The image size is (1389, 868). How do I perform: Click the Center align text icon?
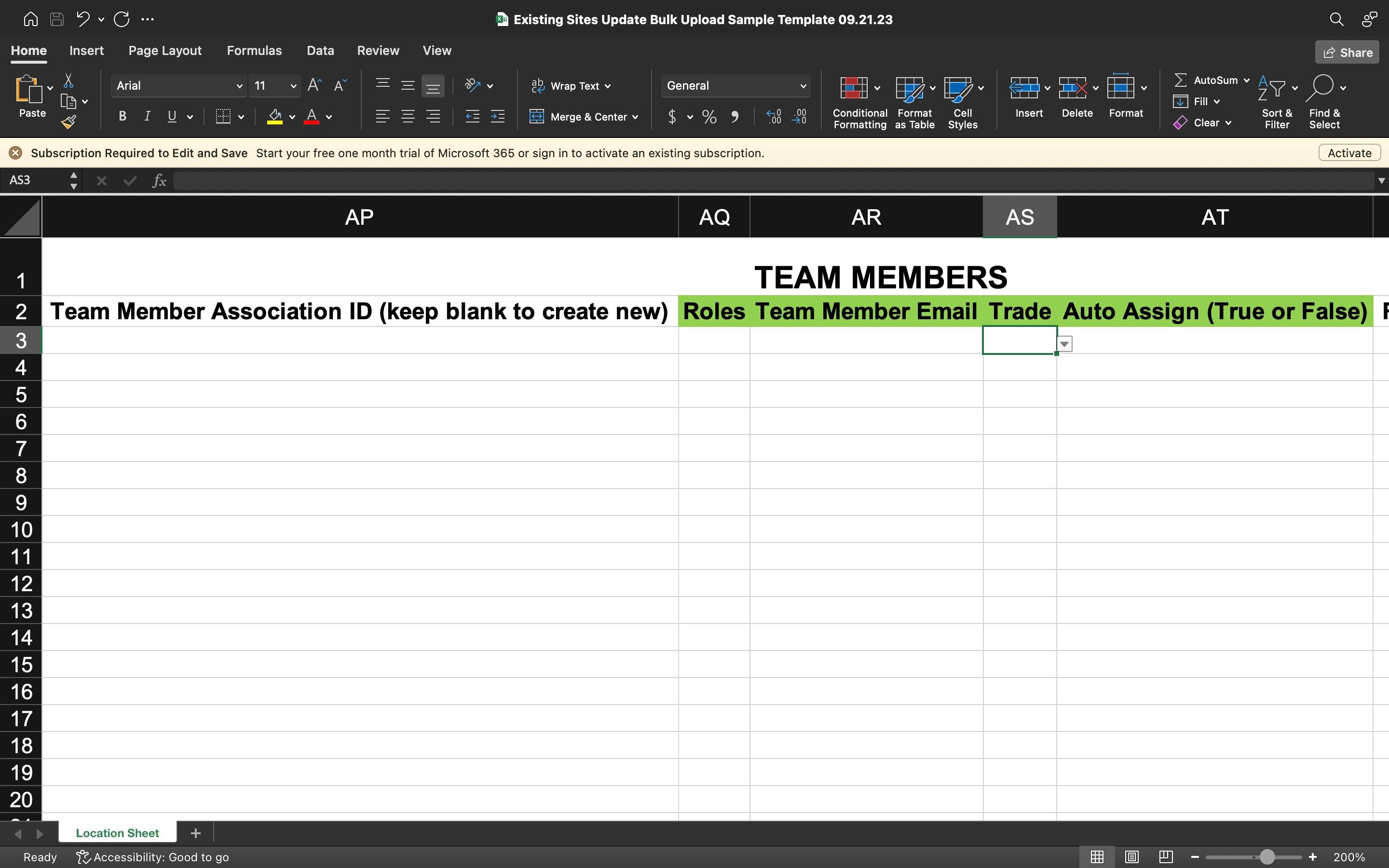408,117
